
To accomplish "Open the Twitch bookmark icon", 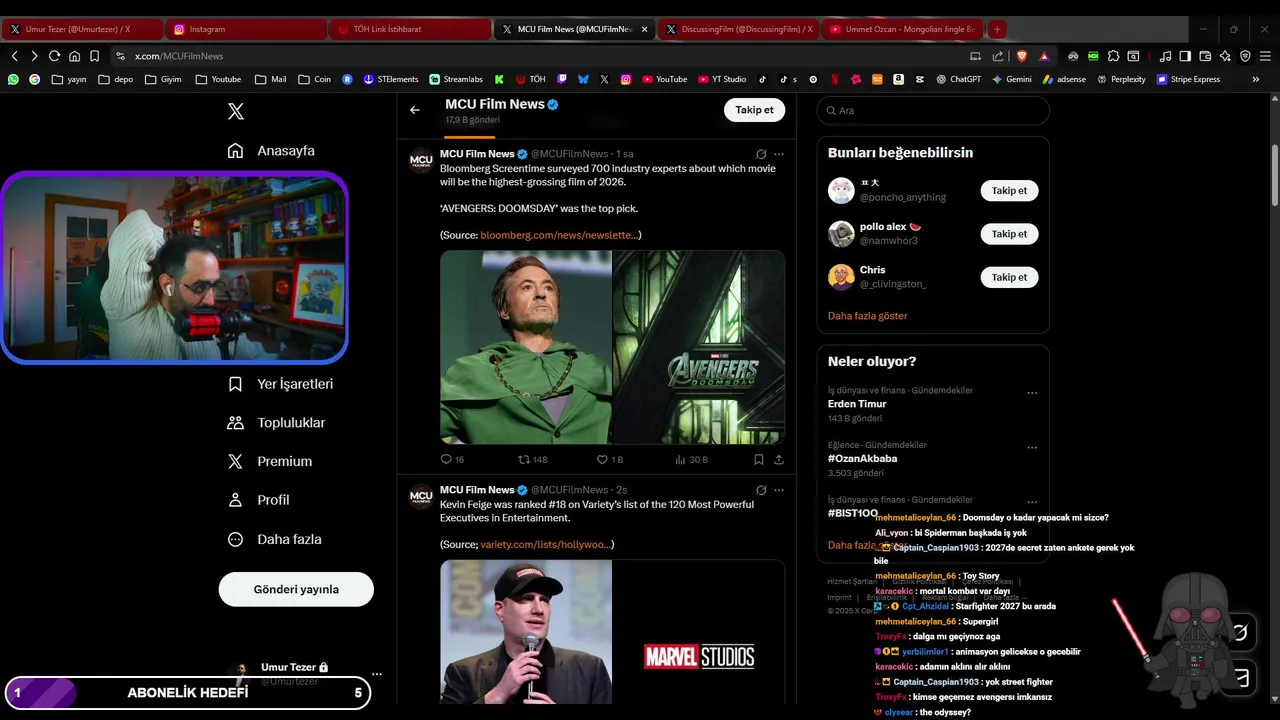I will pos(562,79).
